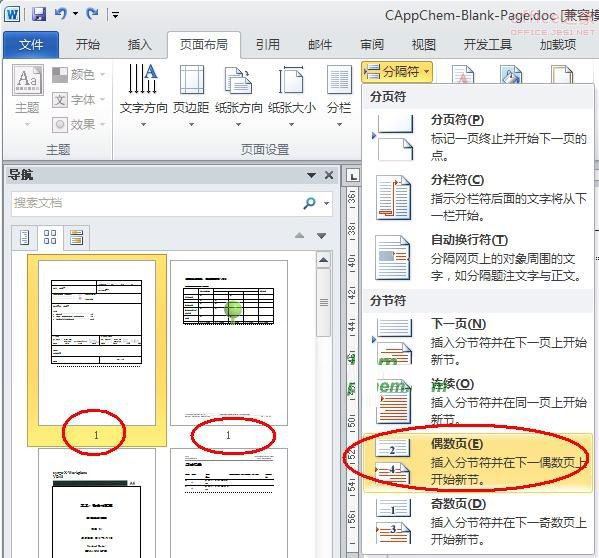Switch to the 邮件 ribbon tab

[320, 45]
